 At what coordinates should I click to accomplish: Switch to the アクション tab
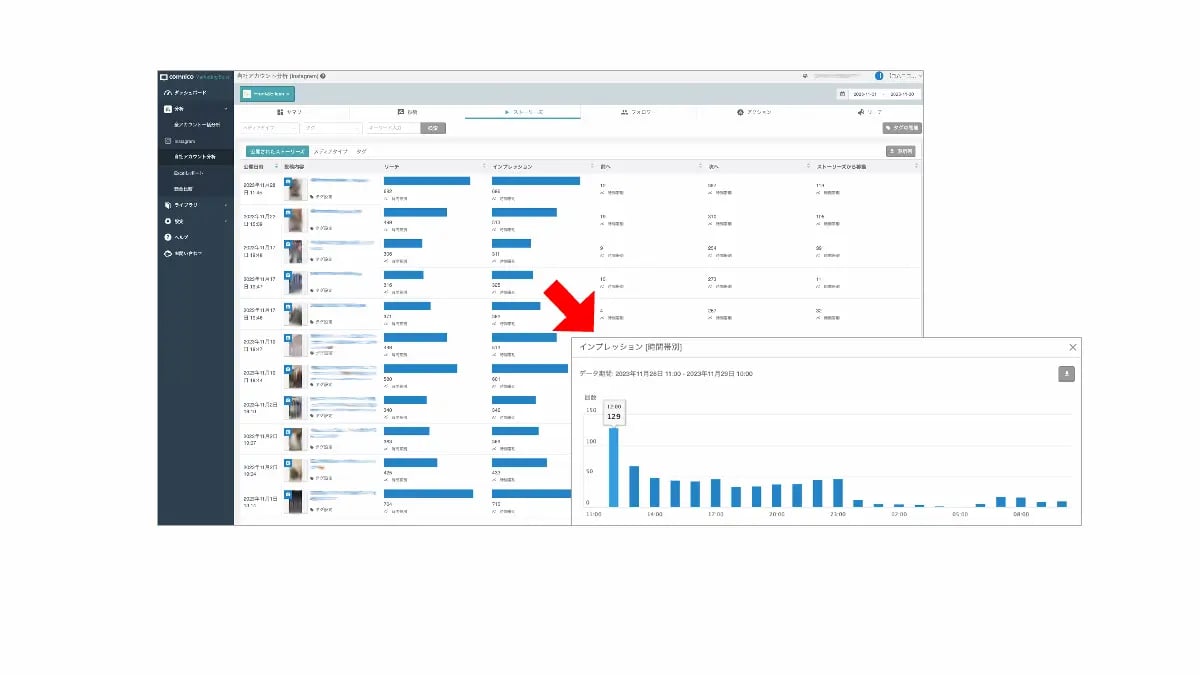(x=754, y=112)
